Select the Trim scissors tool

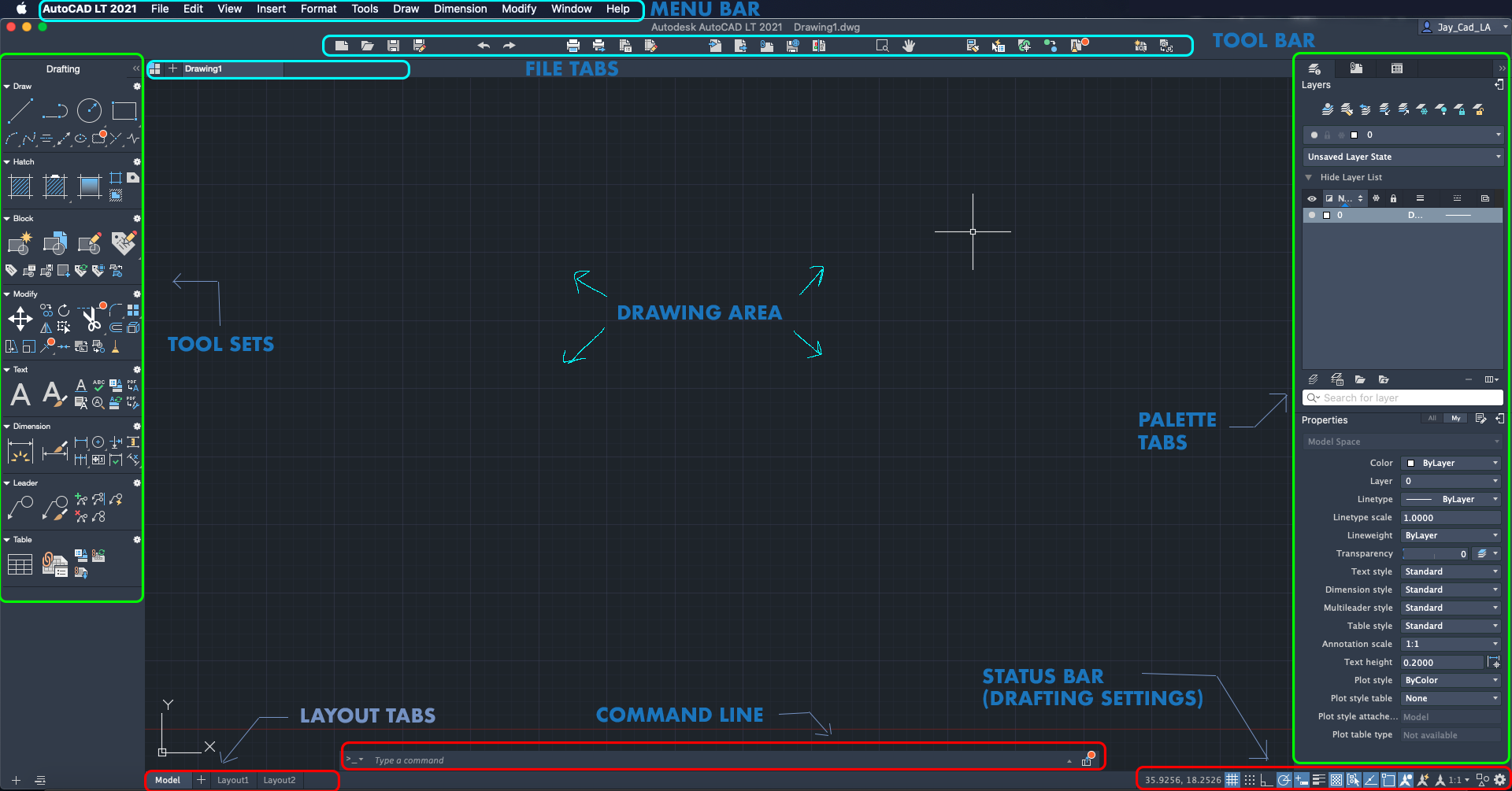point(91,318)
